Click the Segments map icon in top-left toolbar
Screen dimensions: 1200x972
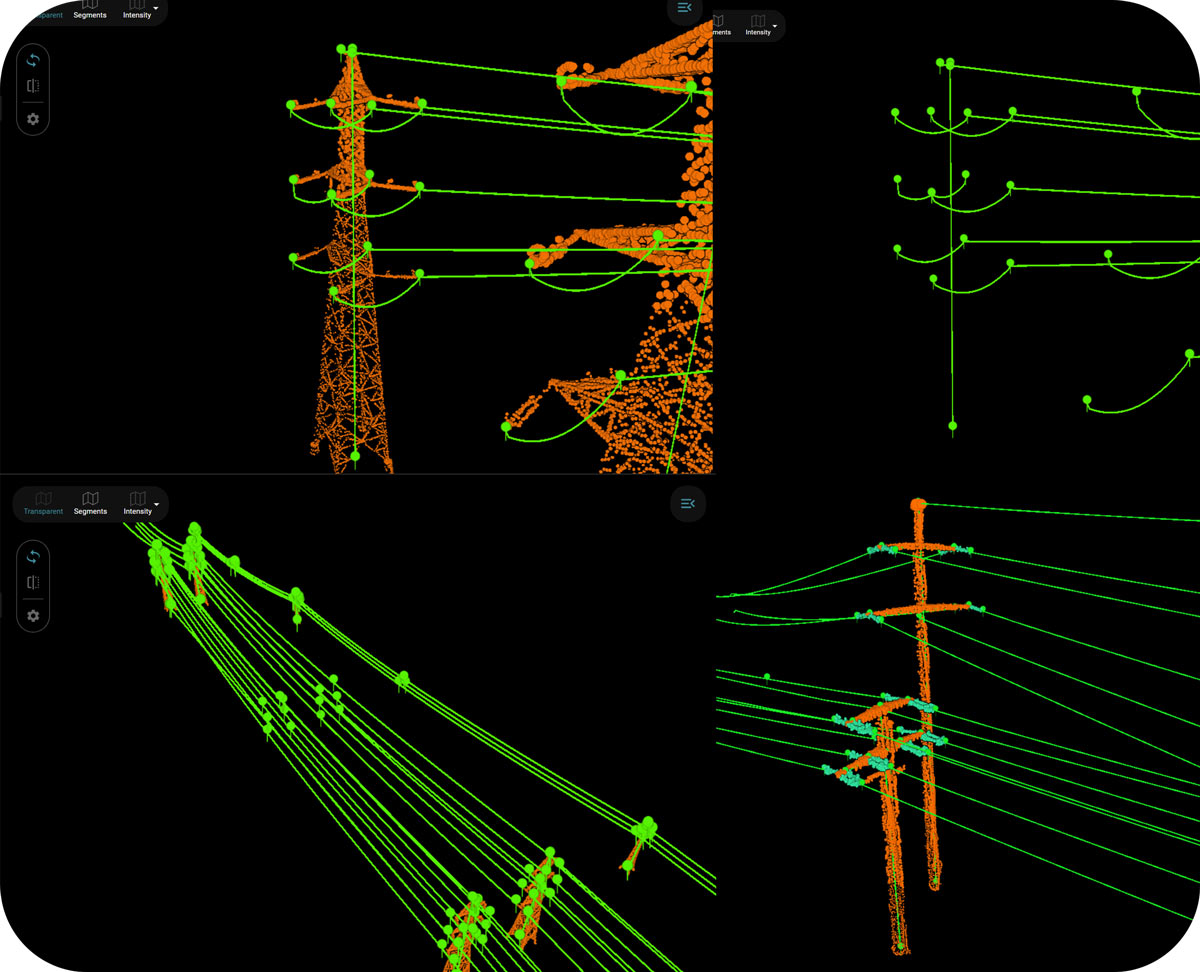pos(89,10)
